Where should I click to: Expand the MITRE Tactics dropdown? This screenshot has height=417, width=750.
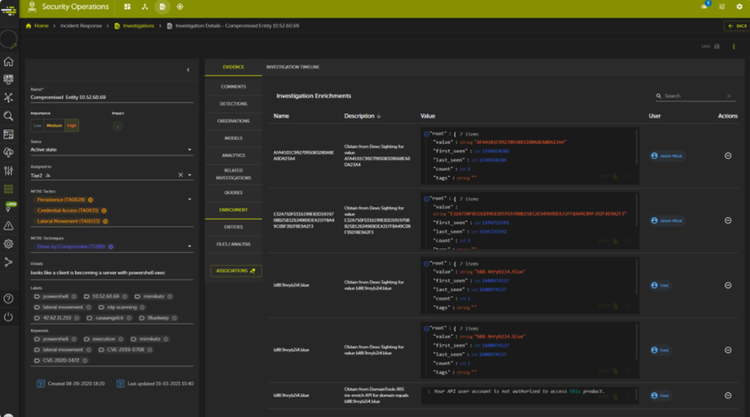189,199
